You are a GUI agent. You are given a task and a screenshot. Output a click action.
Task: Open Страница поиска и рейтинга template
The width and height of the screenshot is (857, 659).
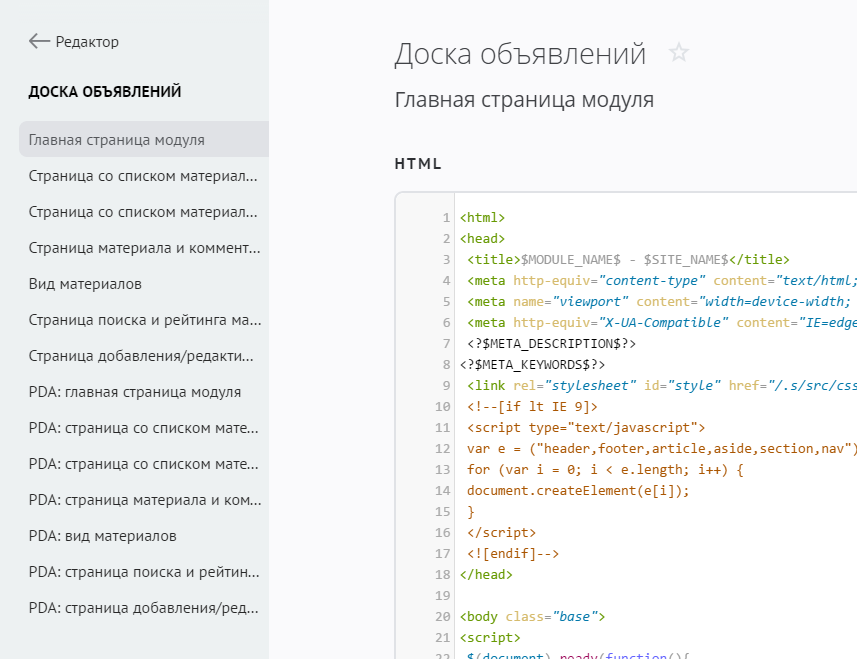pyautogui.click(x=143, y=320)
